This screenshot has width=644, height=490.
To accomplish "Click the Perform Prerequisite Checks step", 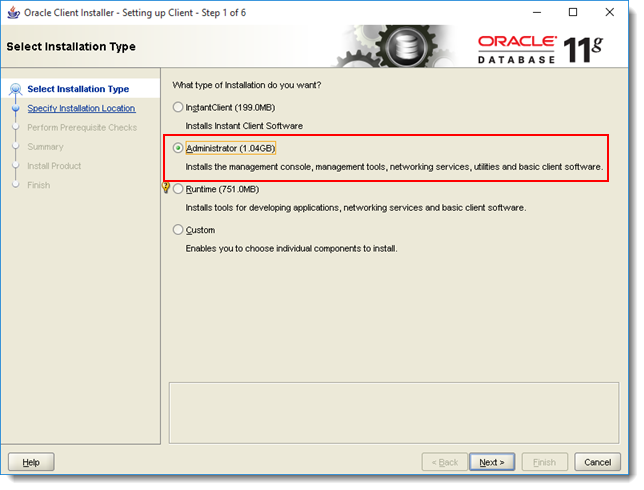I will pos(82,128).
